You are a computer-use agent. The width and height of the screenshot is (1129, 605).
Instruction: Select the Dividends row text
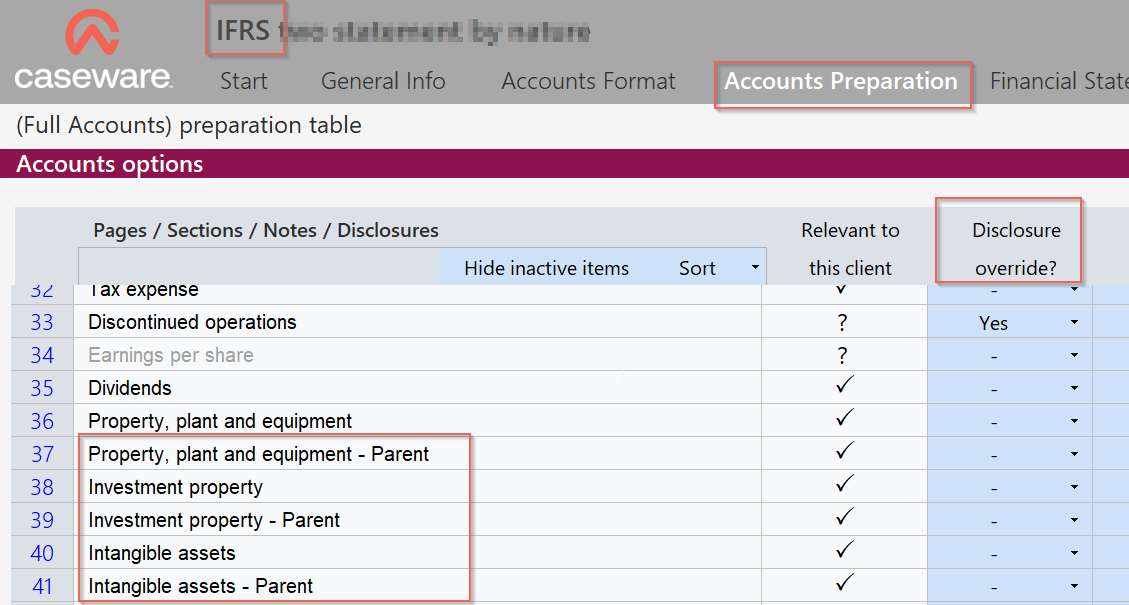[130, 388]
